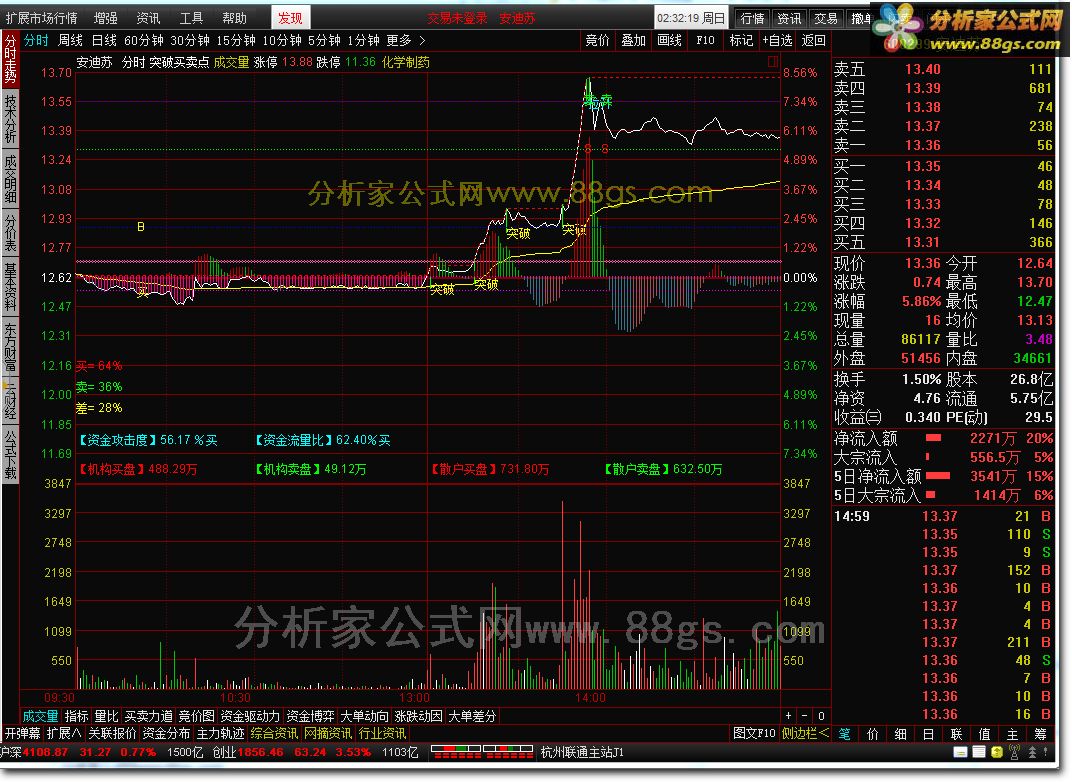Open the 关联报价 tab
The width and height of the screenshot is (1072, 782).
[112, 733]
